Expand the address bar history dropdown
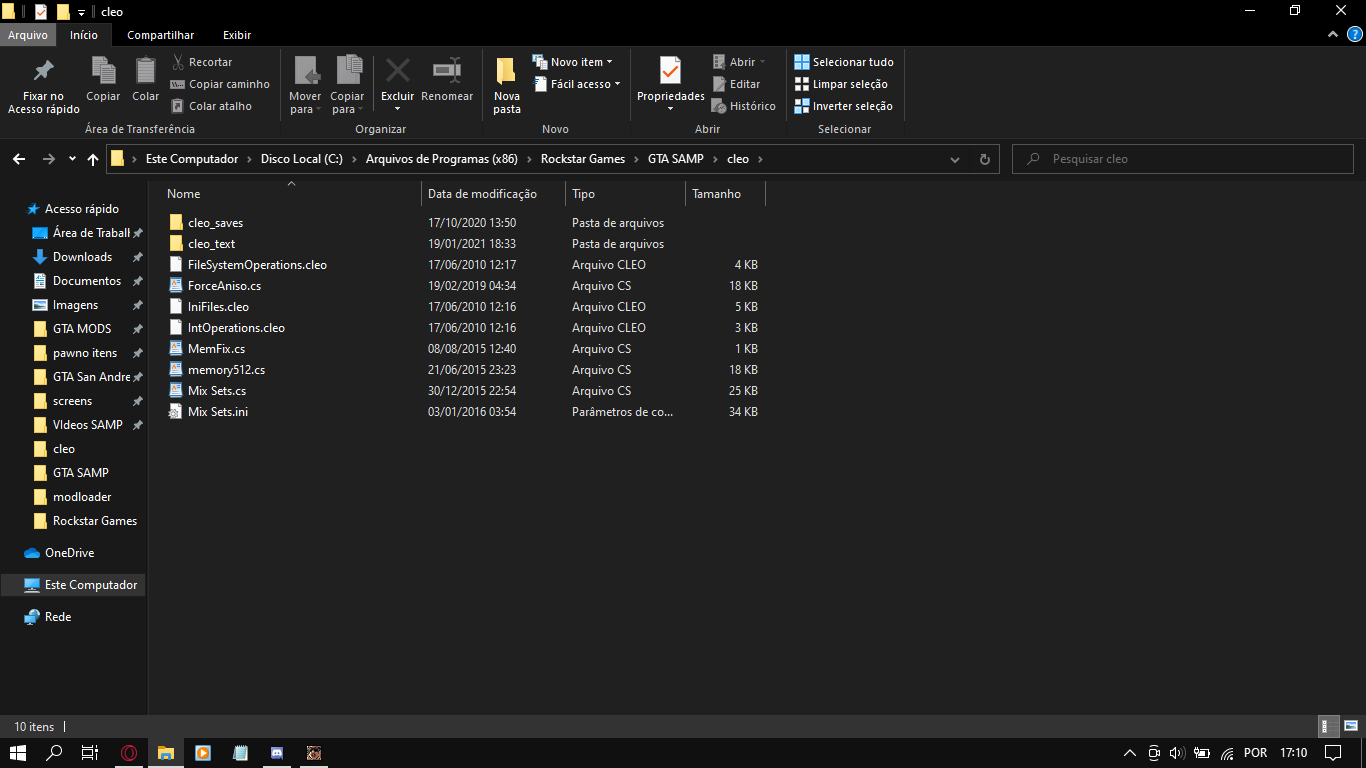This screenshot has height=768, width=1366. coord(955,159)
